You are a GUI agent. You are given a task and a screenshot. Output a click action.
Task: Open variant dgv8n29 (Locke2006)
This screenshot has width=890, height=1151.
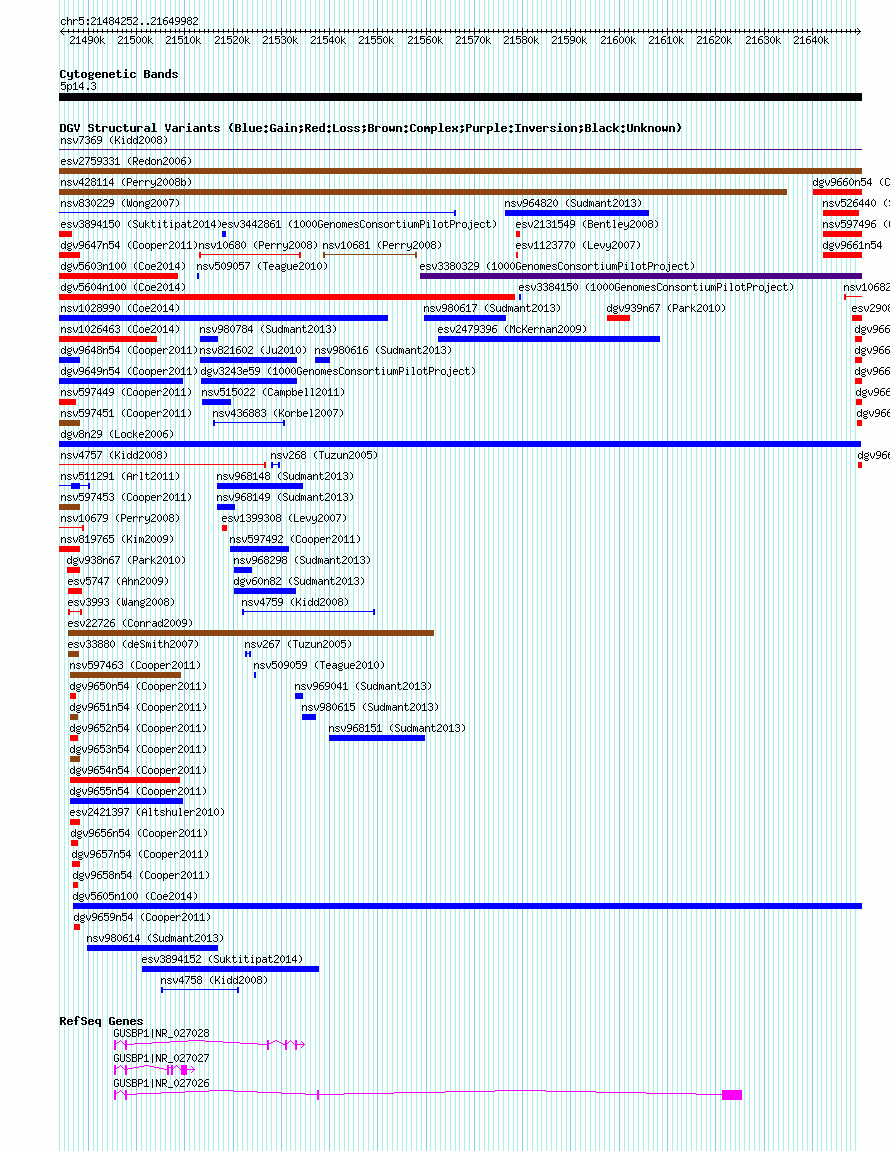pyautogui.click(x=117, y=435)
